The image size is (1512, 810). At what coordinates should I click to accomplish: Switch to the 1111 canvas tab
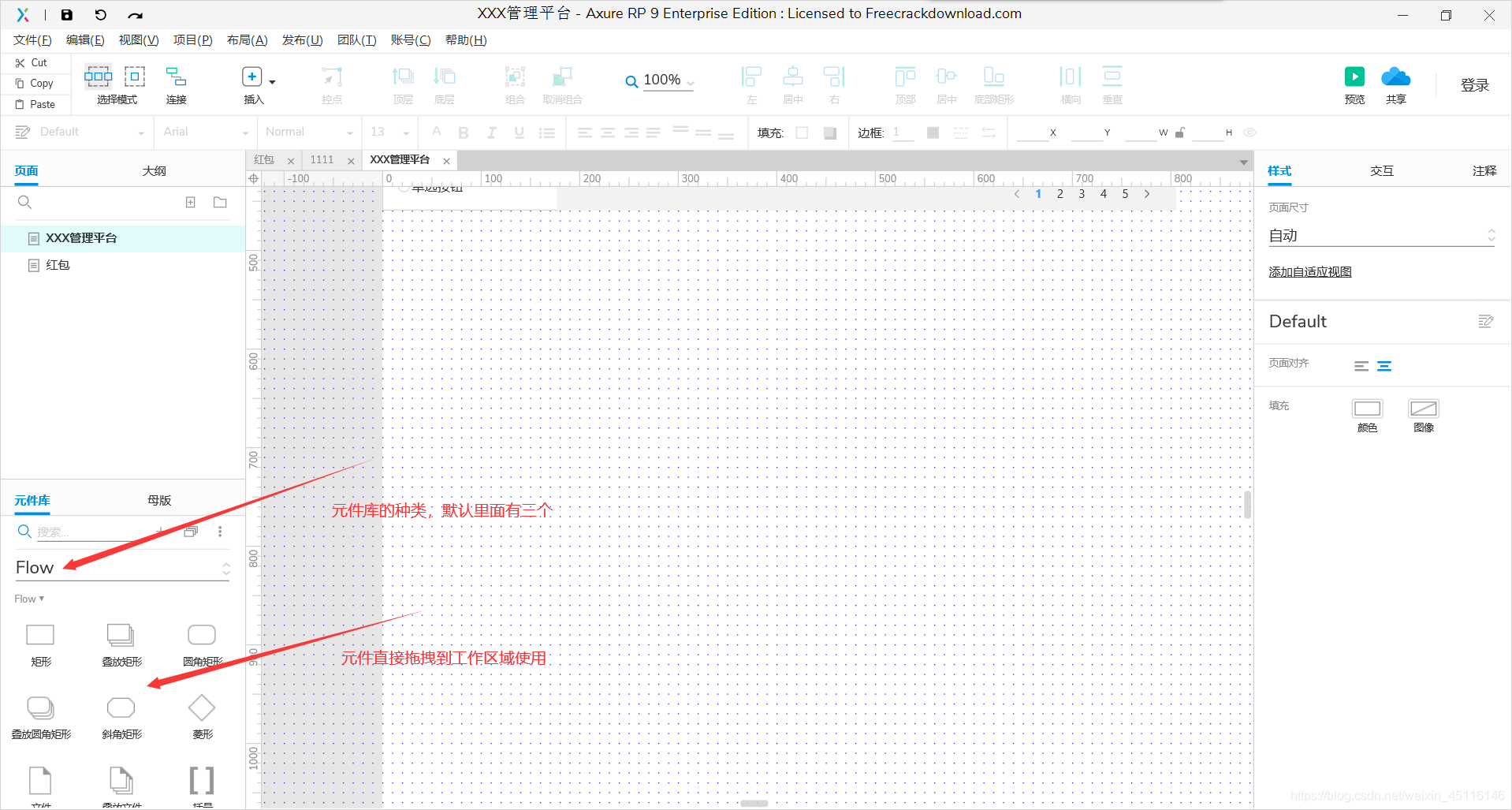pos(322,160)
